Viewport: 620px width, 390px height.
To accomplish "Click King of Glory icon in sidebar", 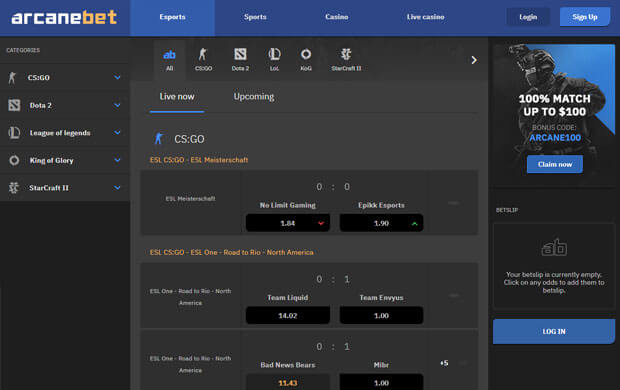I will pyautogui.click(x=14, y=160).
